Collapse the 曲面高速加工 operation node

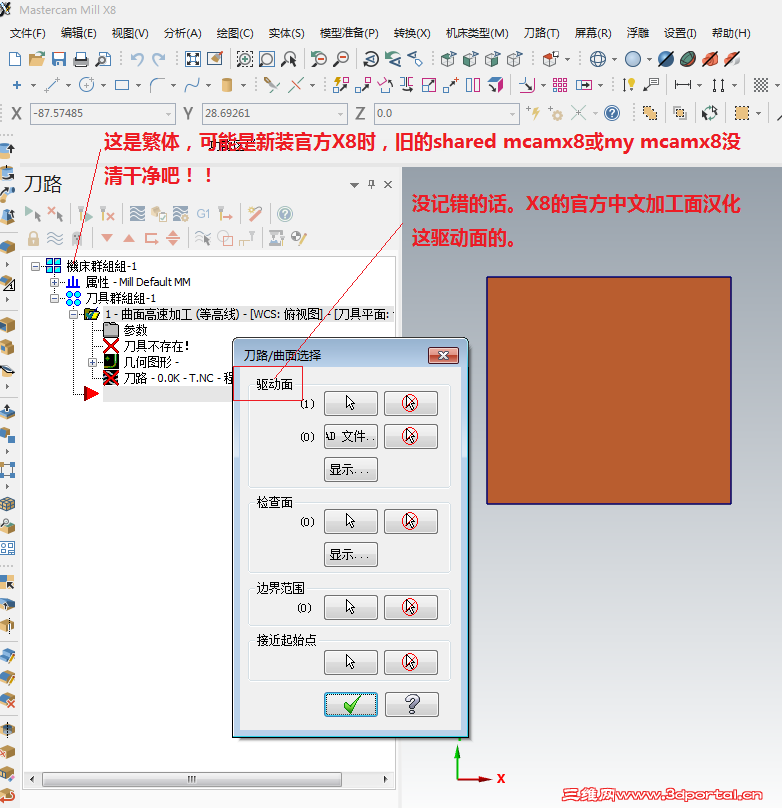(x=73, y=314)
